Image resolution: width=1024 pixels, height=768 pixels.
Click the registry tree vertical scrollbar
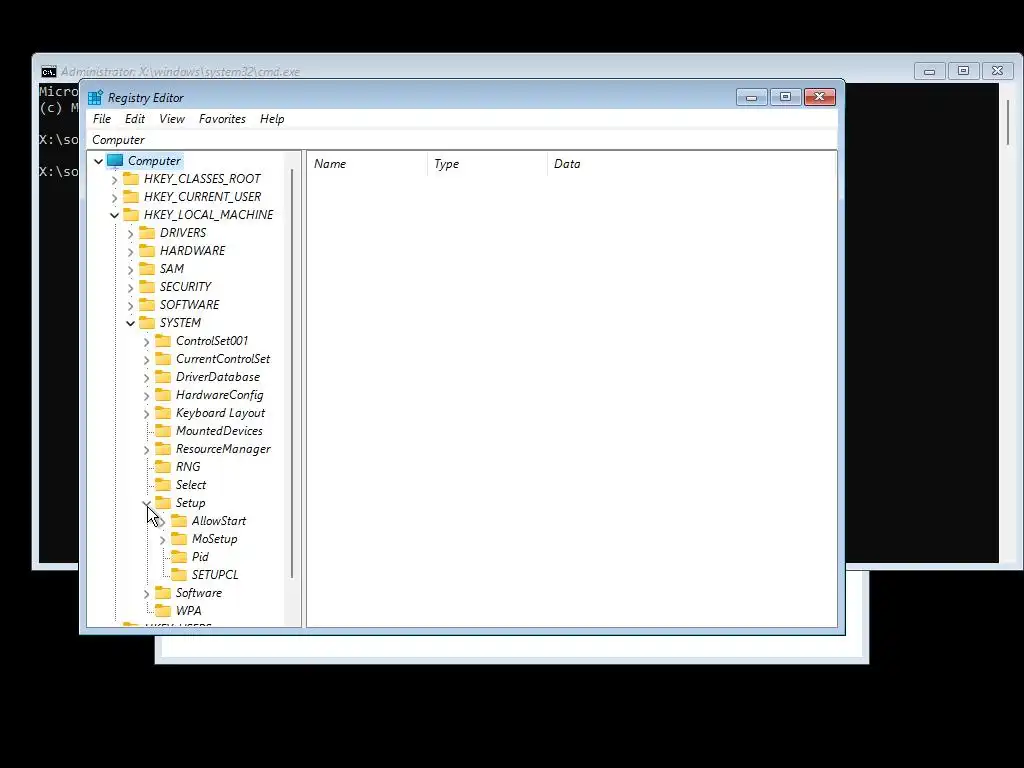click(x=291, y=374)
